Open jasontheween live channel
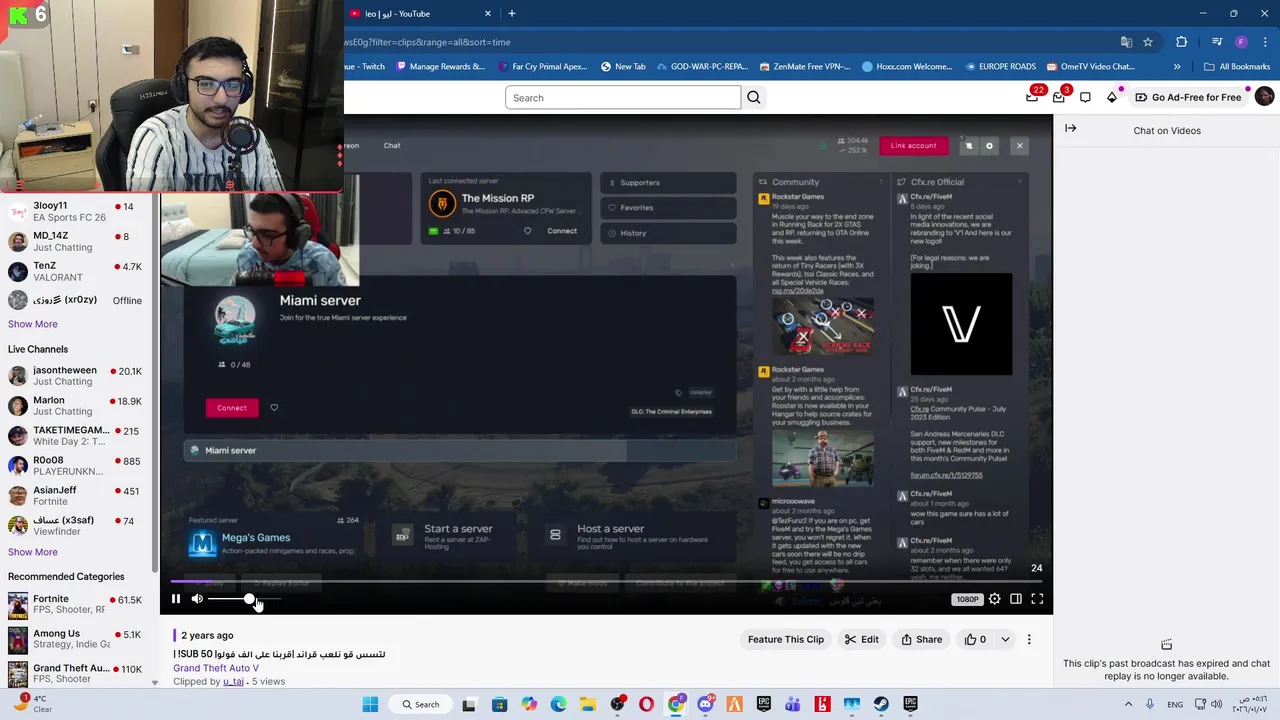1280x720 pixels. point(75,376)
